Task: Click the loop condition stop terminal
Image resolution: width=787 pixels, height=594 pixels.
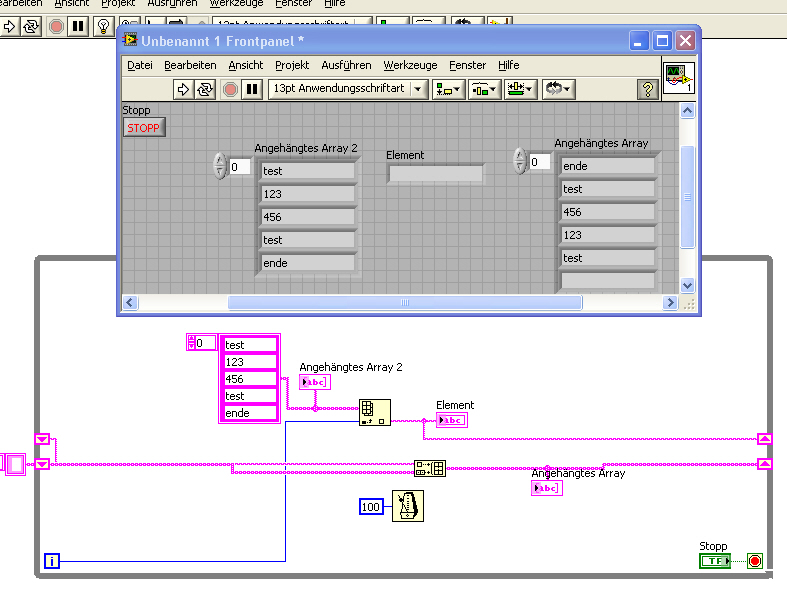Action: tap(754, 561)
